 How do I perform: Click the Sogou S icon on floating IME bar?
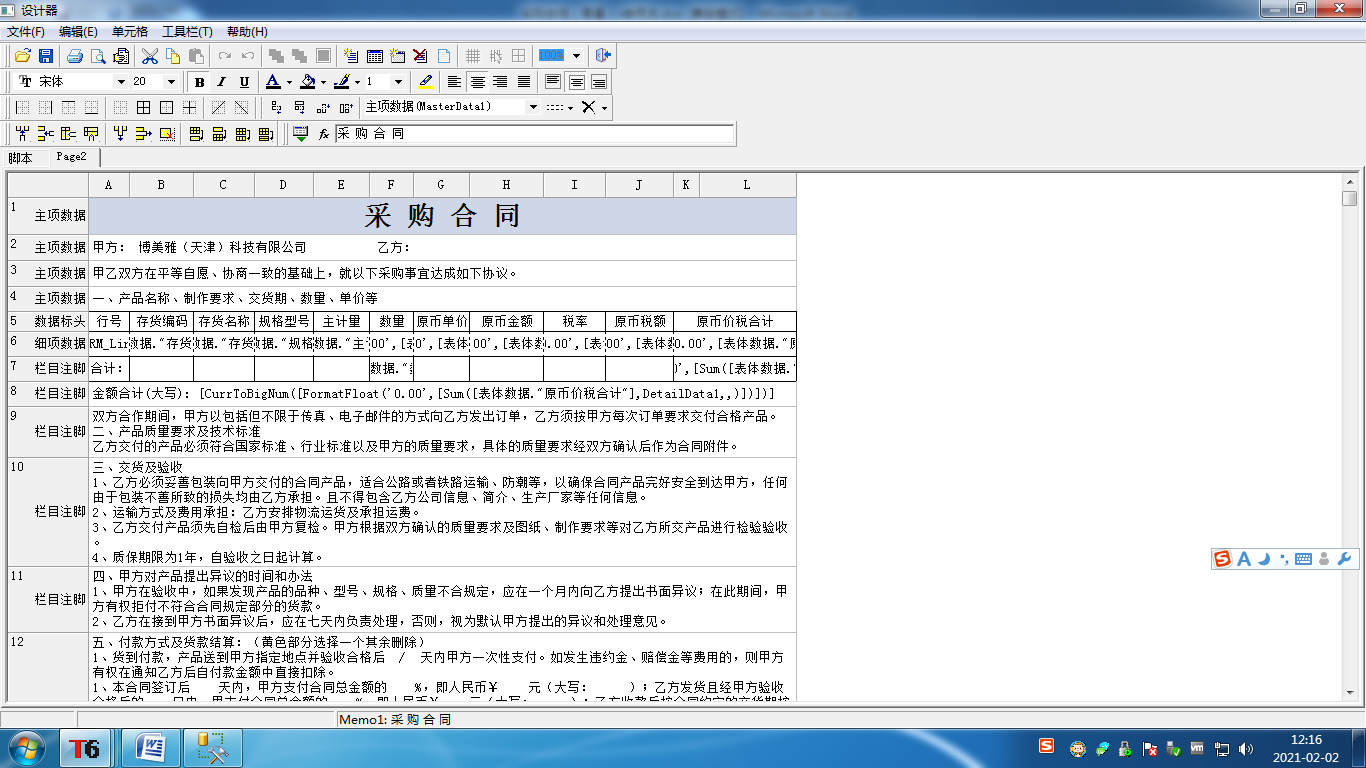1222,559
